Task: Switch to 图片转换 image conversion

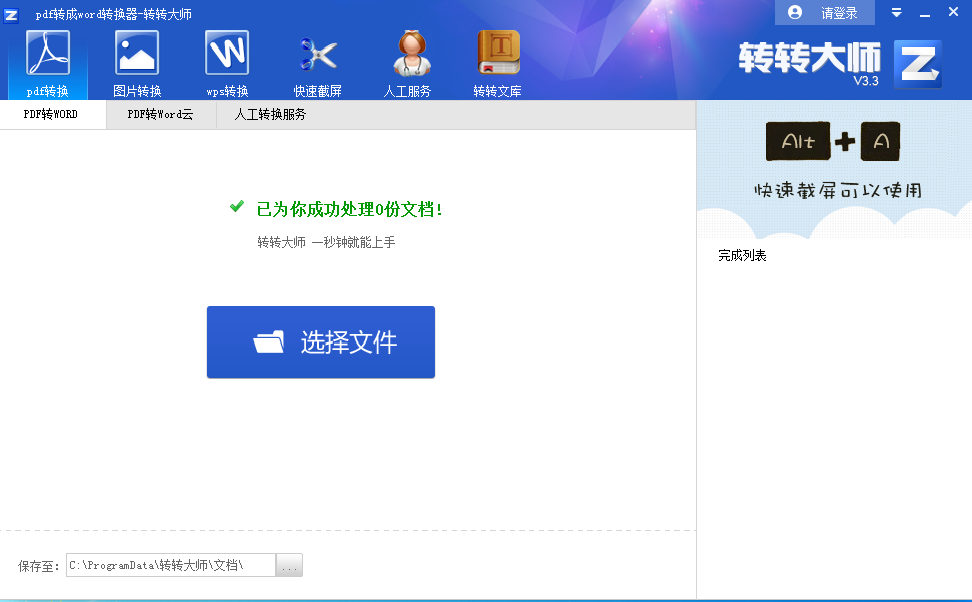Action: [x=137, y=62]
